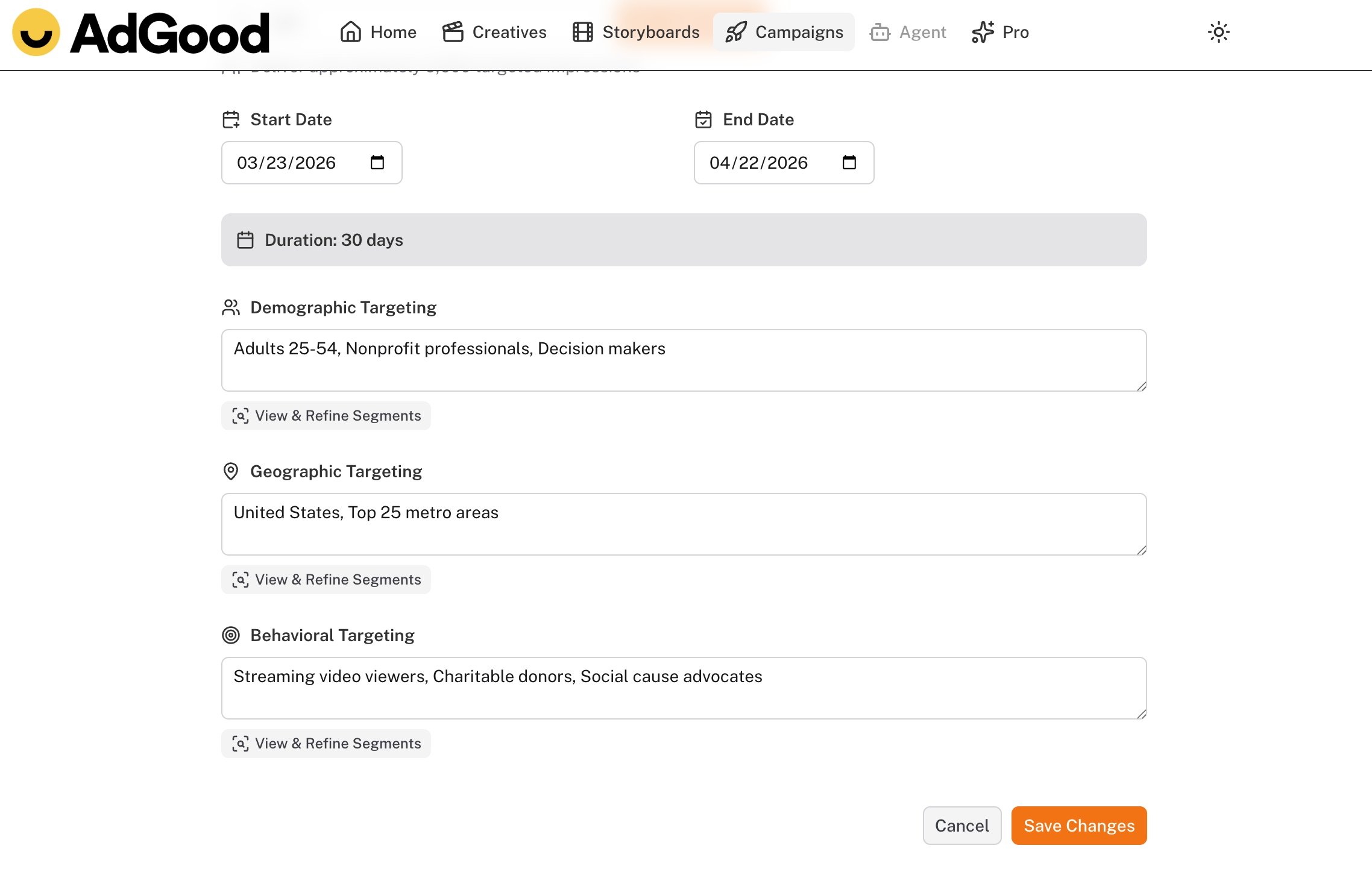
Task: Click the Storyboards film-strip icon
Action: coord(583,33)
